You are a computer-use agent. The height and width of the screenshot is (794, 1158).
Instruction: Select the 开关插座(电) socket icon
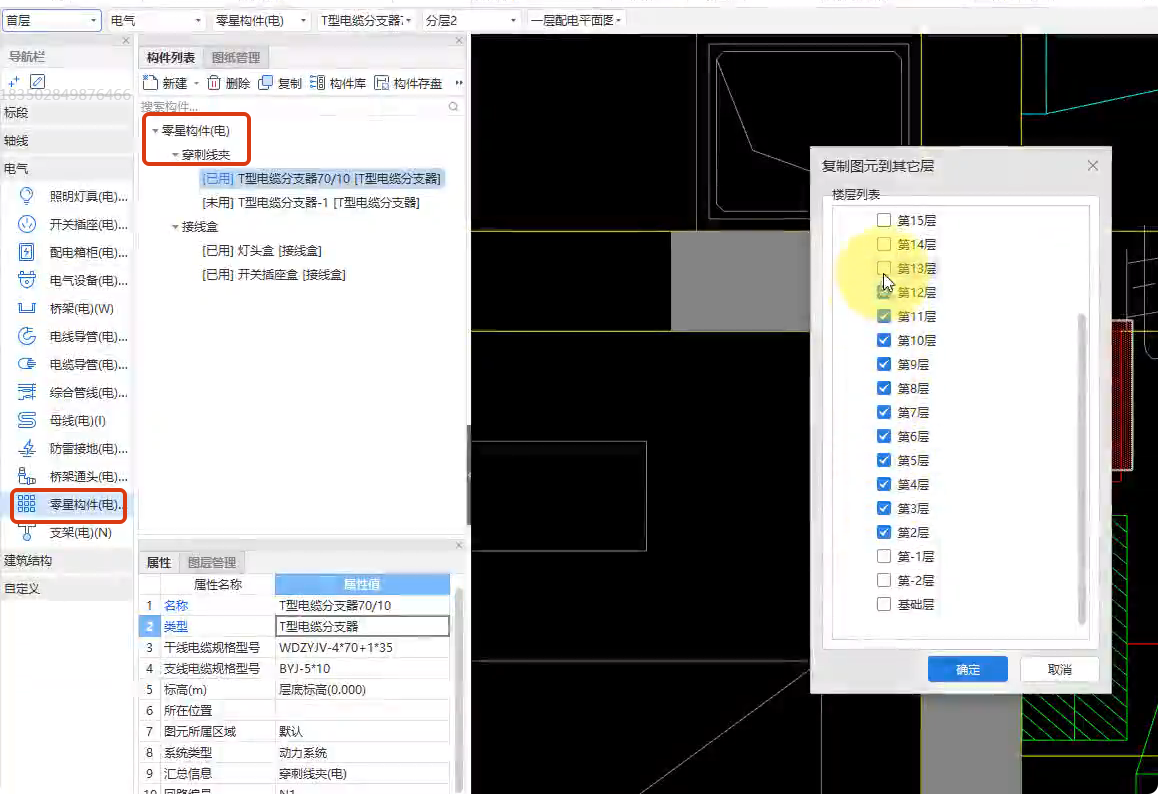[27, 224]
